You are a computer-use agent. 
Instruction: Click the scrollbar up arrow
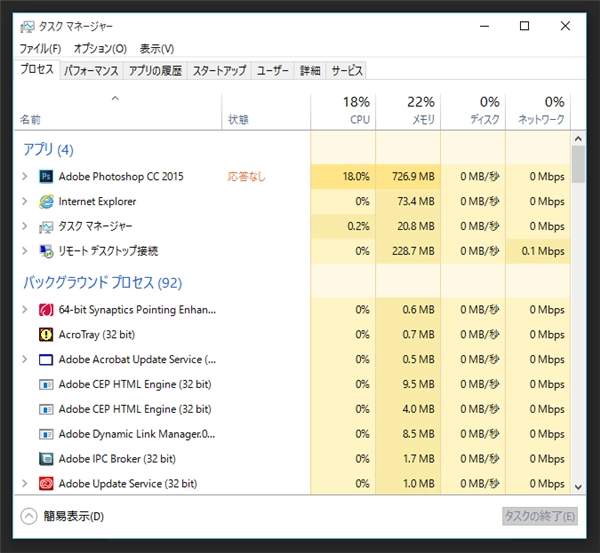pos(578,139)
